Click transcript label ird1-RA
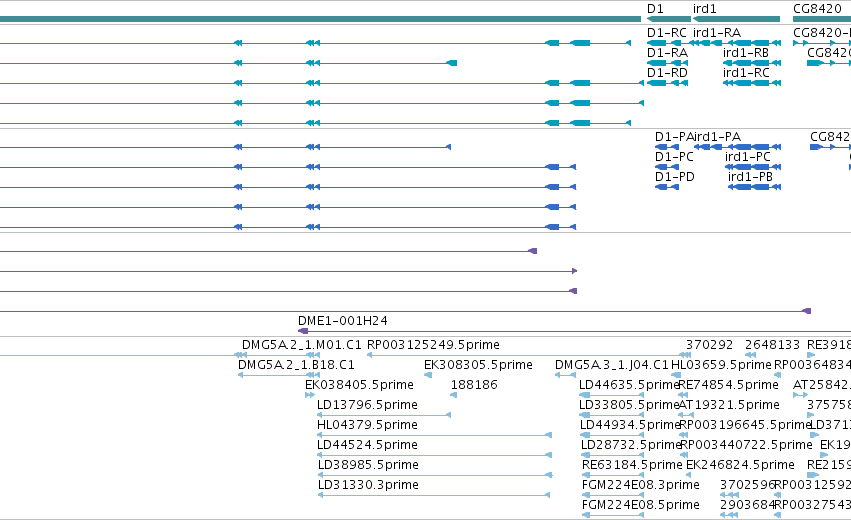 [716, 33]
